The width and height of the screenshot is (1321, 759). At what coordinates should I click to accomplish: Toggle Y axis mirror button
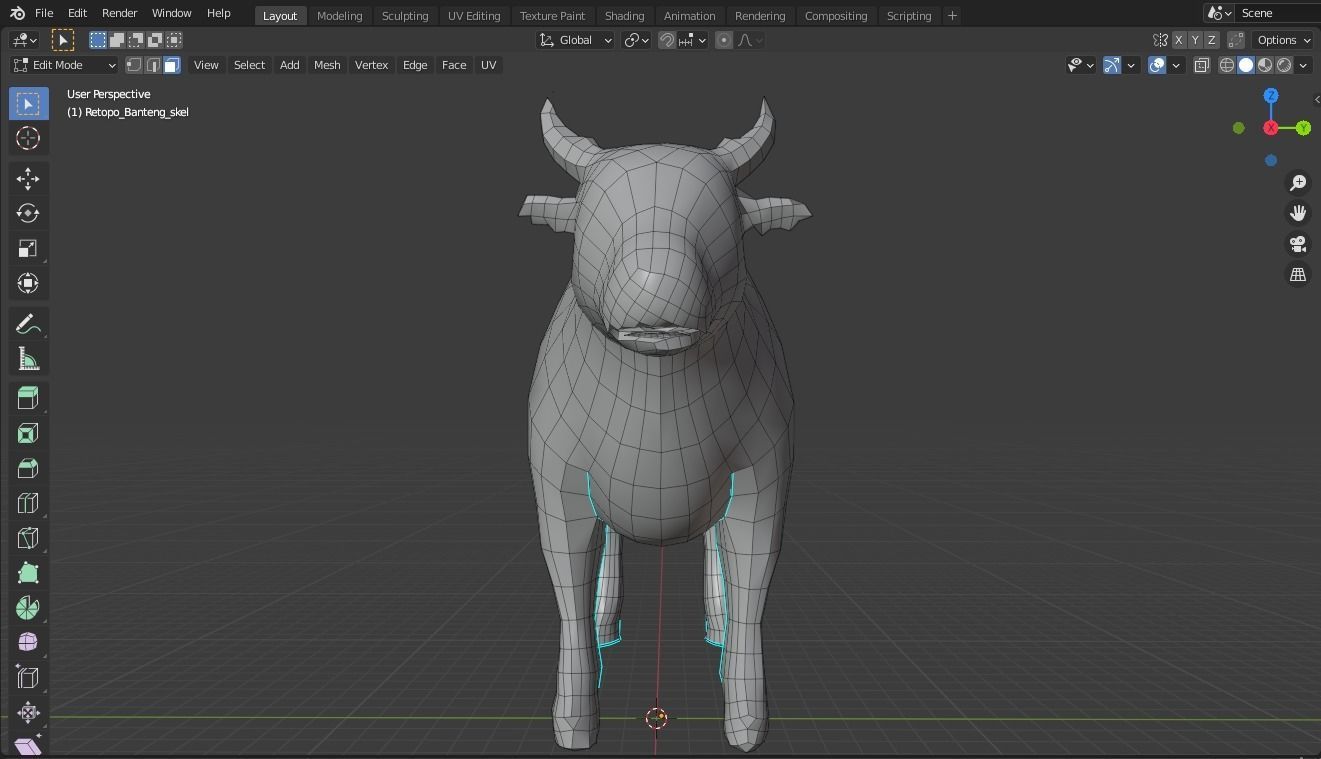click(1195, 40)
